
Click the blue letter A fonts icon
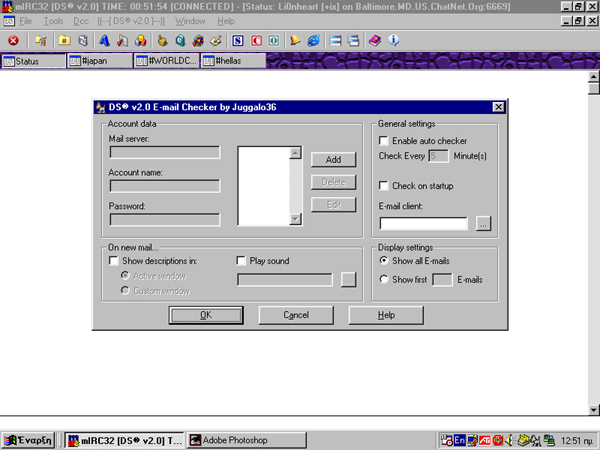coord(104,41)
